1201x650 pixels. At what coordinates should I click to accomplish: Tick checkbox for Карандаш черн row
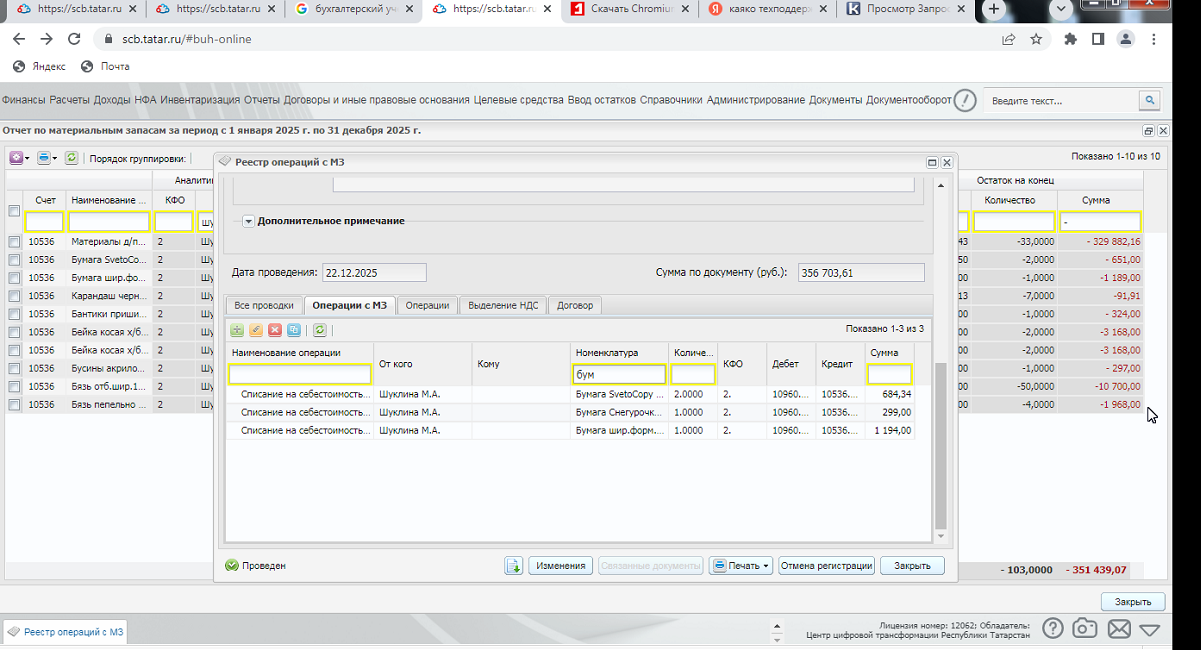click(x=14, y=296)
